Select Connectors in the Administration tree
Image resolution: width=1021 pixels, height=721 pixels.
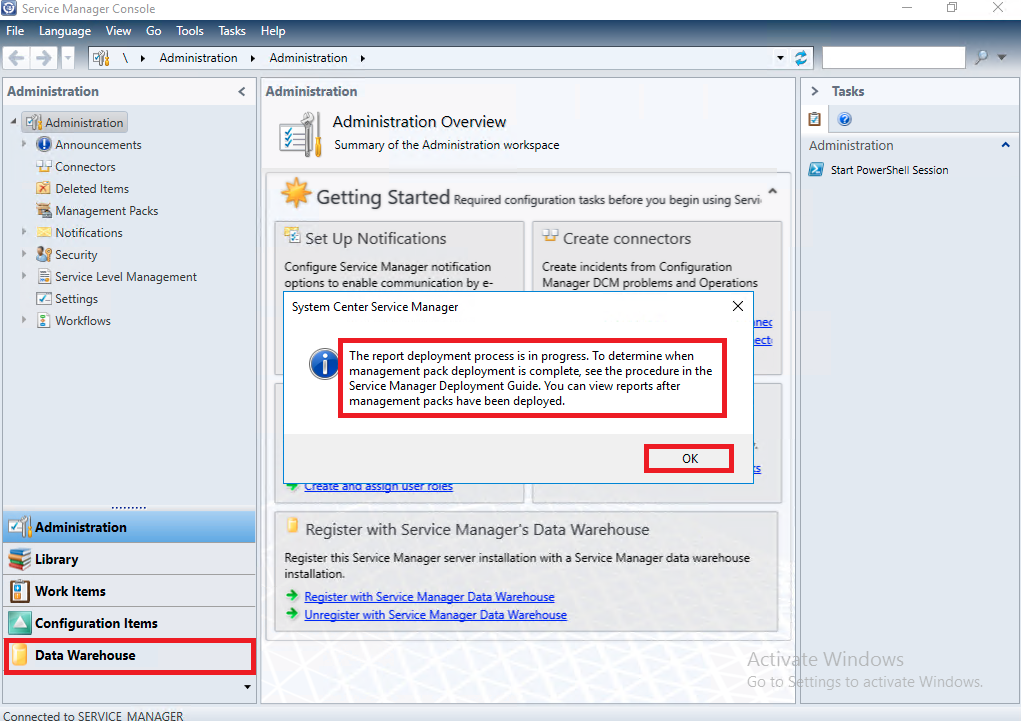(85, 167)
